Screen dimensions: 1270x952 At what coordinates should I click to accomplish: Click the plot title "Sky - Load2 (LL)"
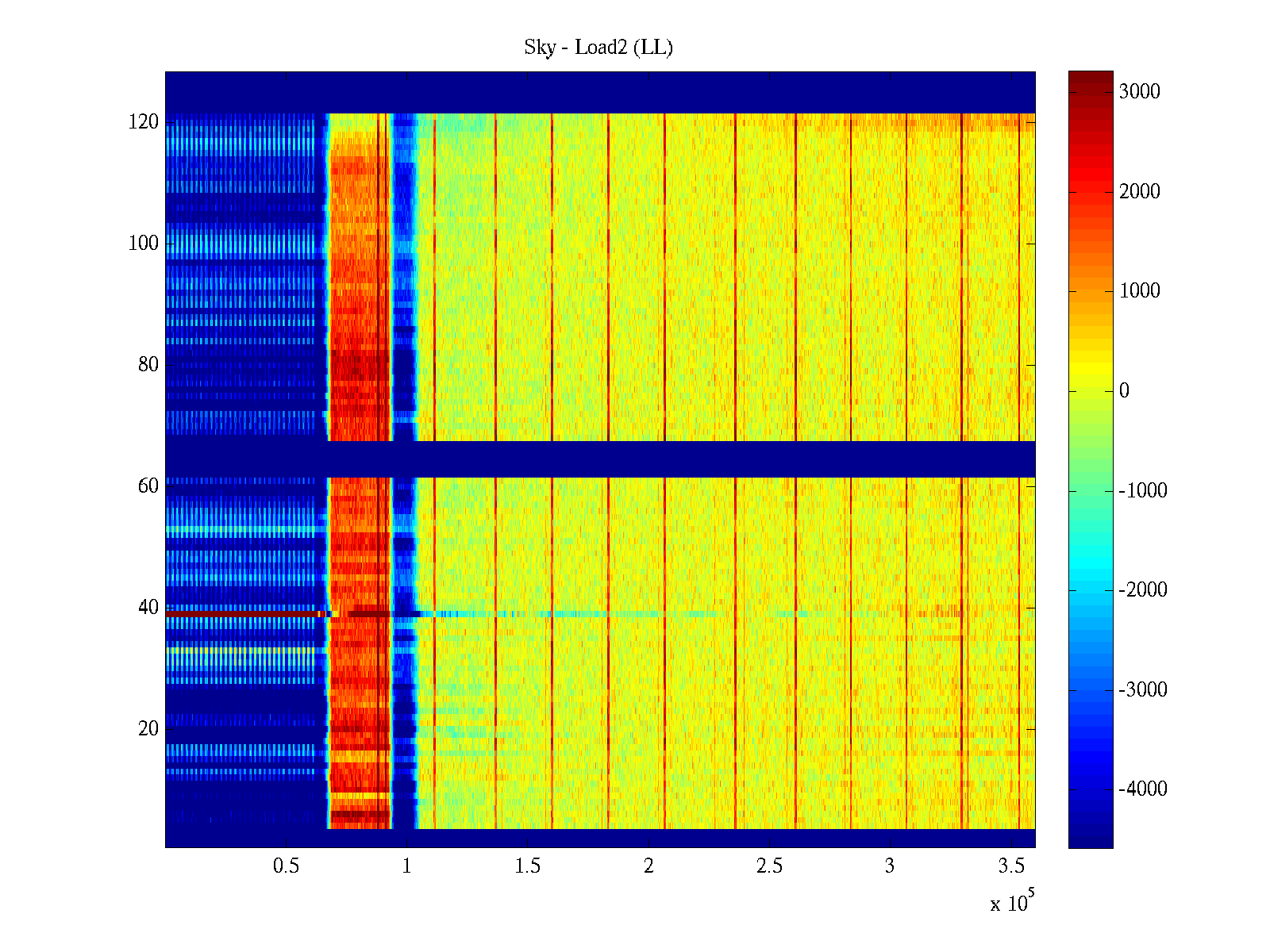[x=598, y=48]
